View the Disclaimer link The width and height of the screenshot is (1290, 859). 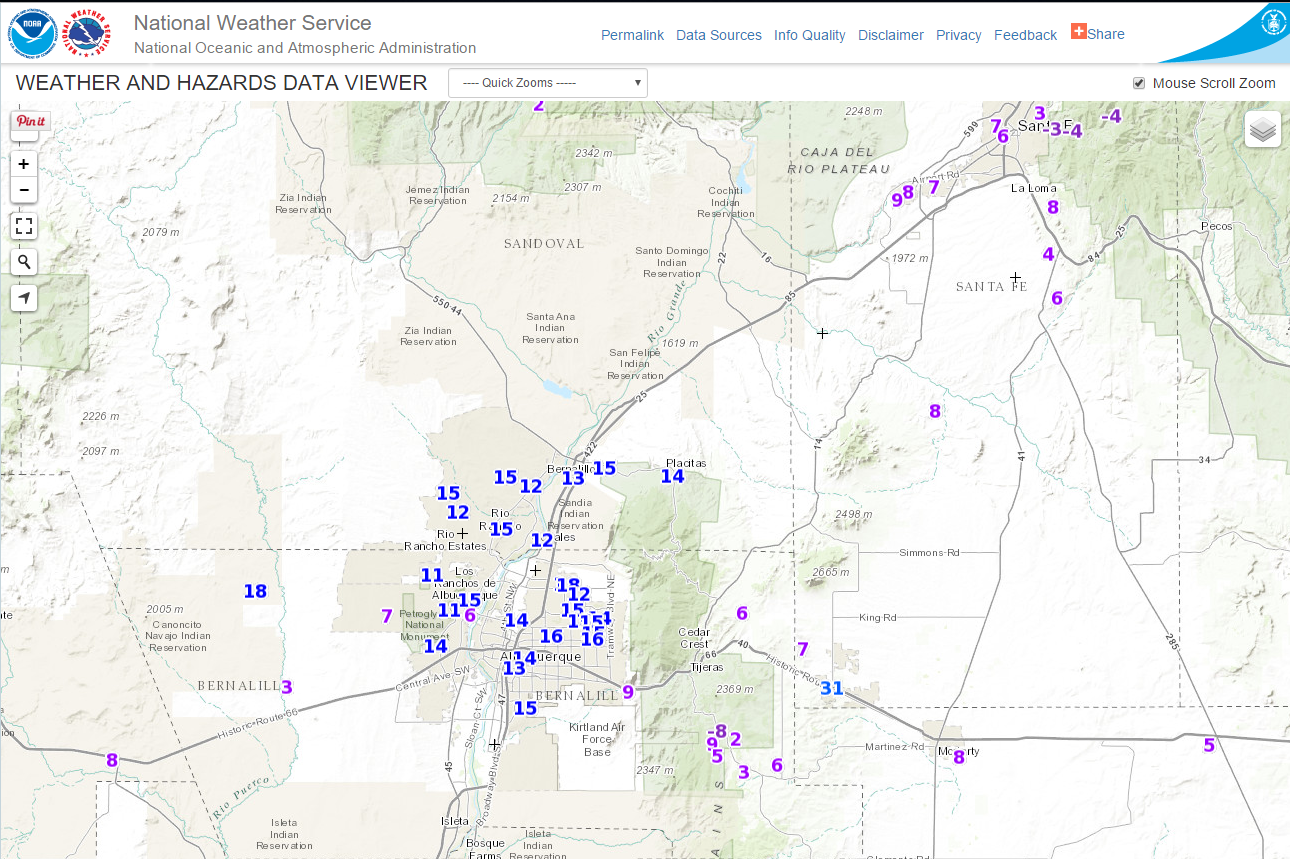tap(891, 35)
